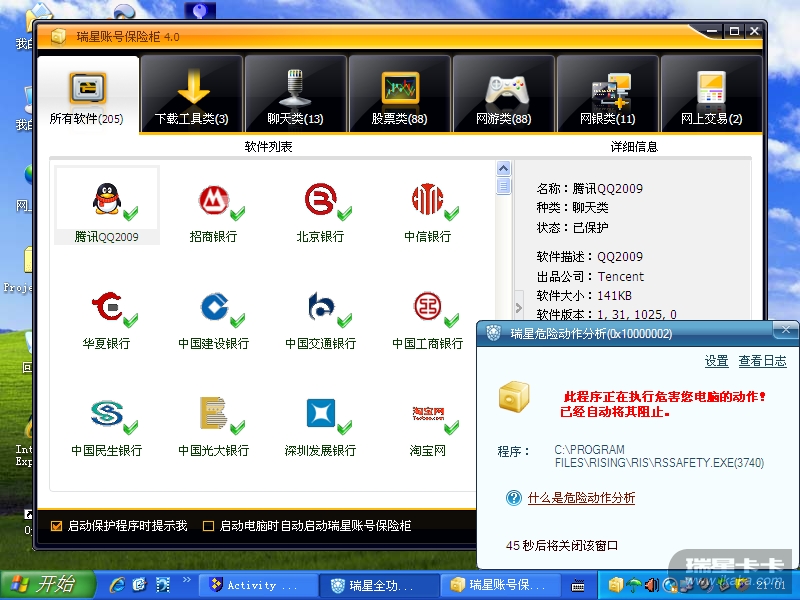Screen dimensions: 800x600
Task: Click the yellow safe box tray icon
Action: (x=616, y=585)
